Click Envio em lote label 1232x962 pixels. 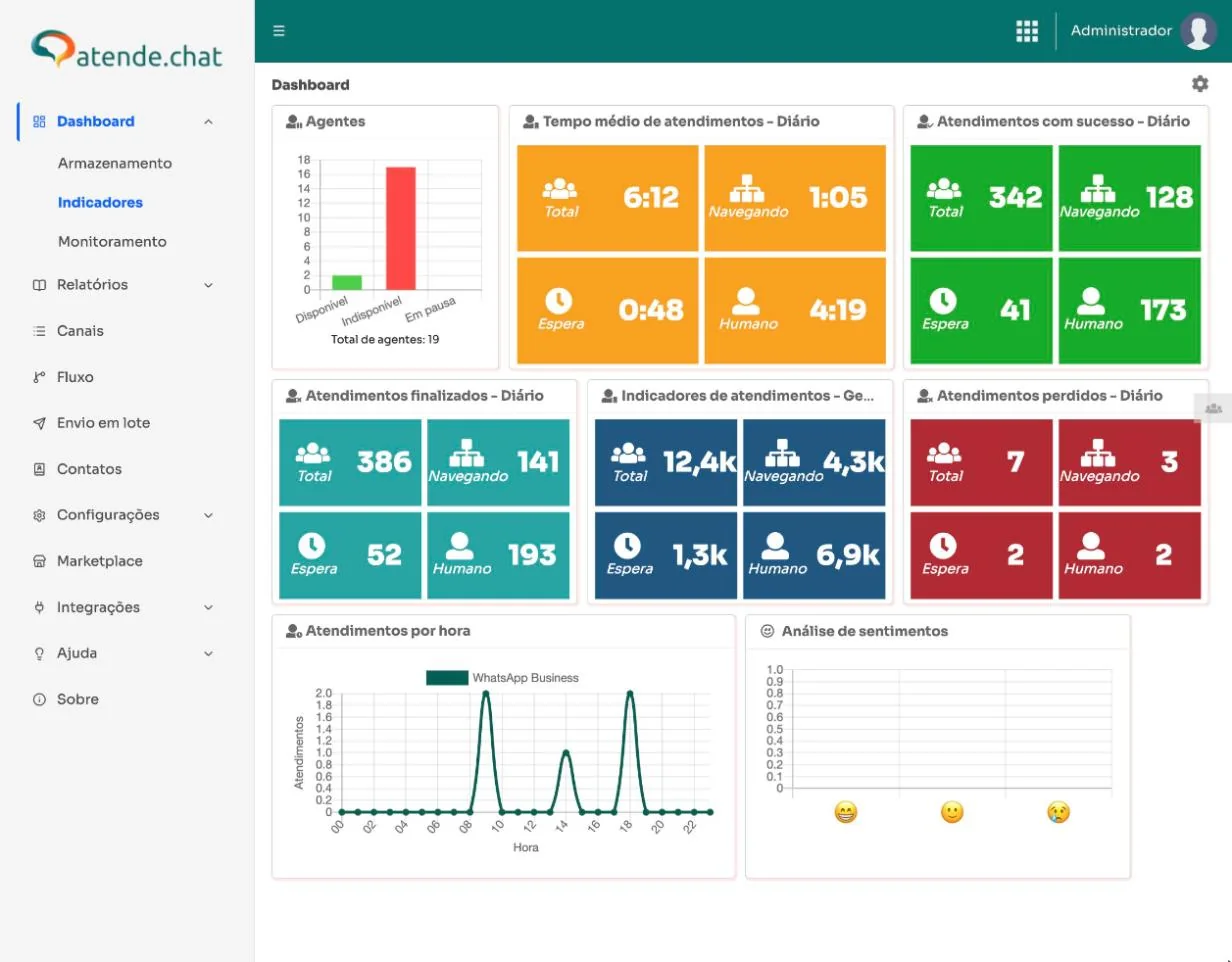pyautogui.click(x=103, y=423)
